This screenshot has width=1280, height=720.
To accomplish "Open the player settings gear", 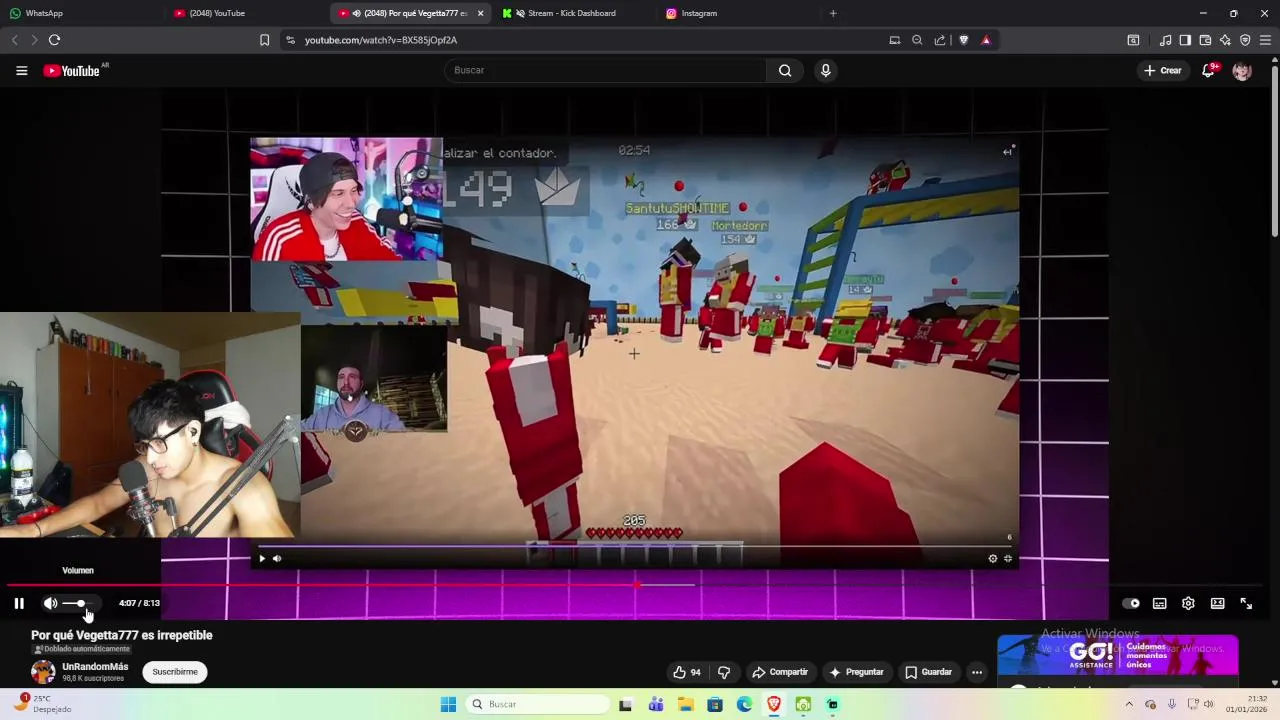I will [1188, 603].
